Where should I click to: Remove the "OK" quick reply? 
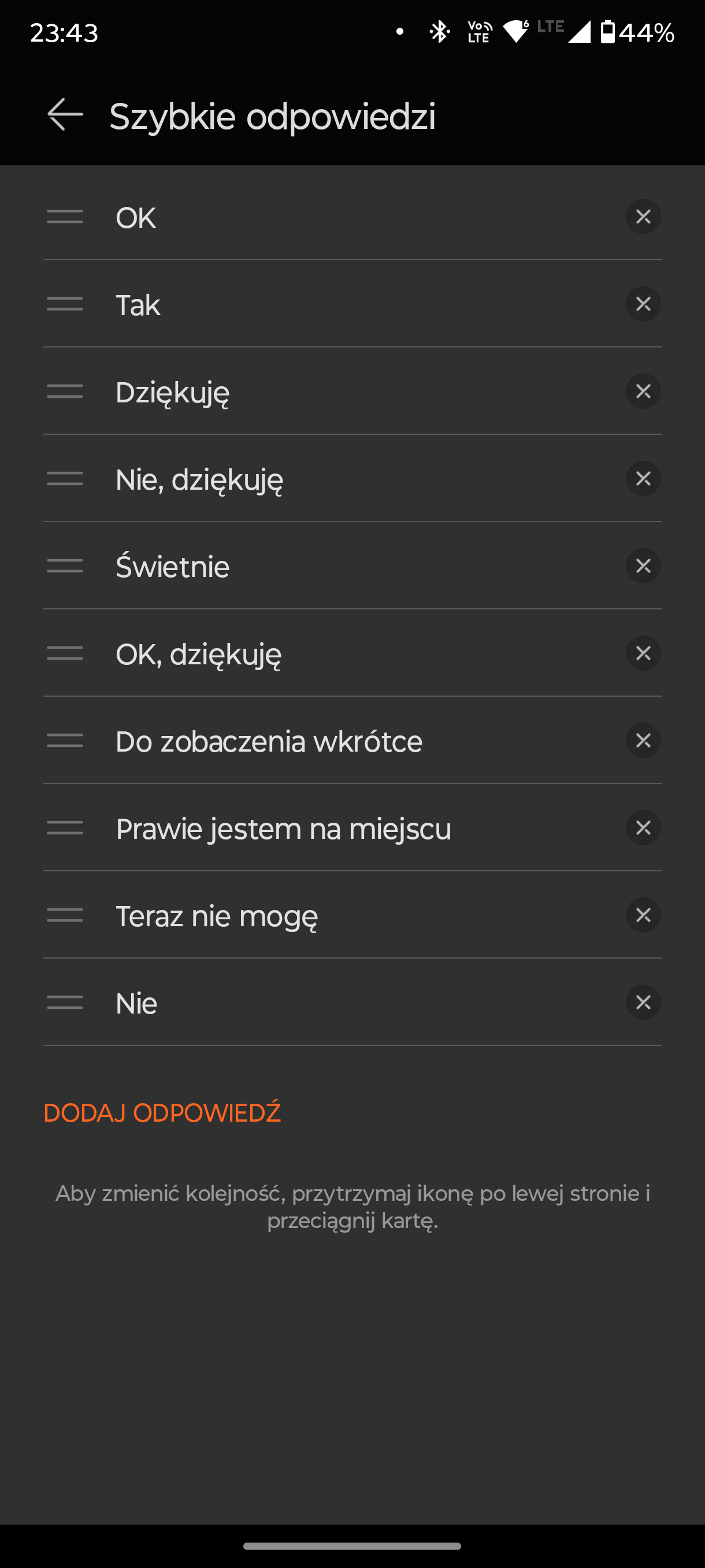pyautogui.click(x=643, y=217)
